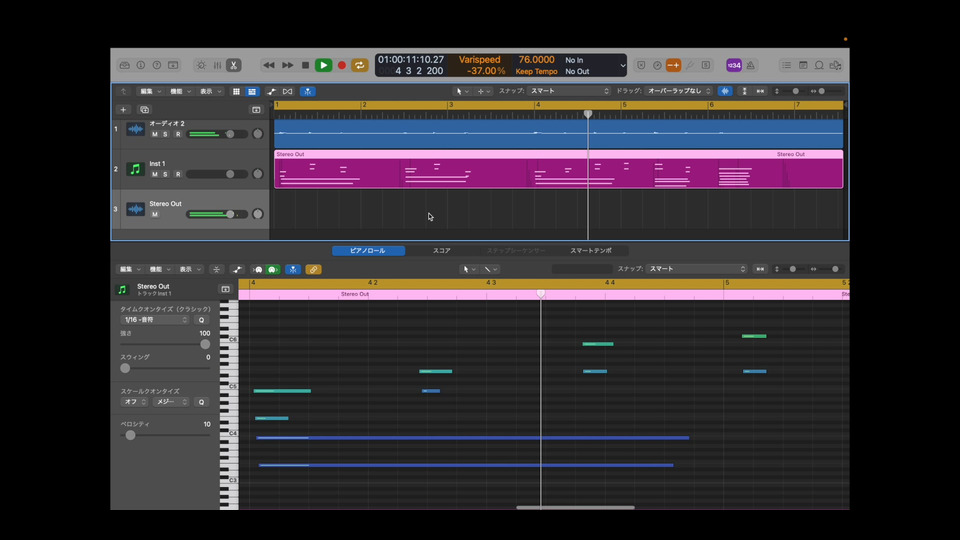The width and height of the screenshot is (960, 540).
Task: Open tracks area 機能 menu
Action: click(180, 91)
